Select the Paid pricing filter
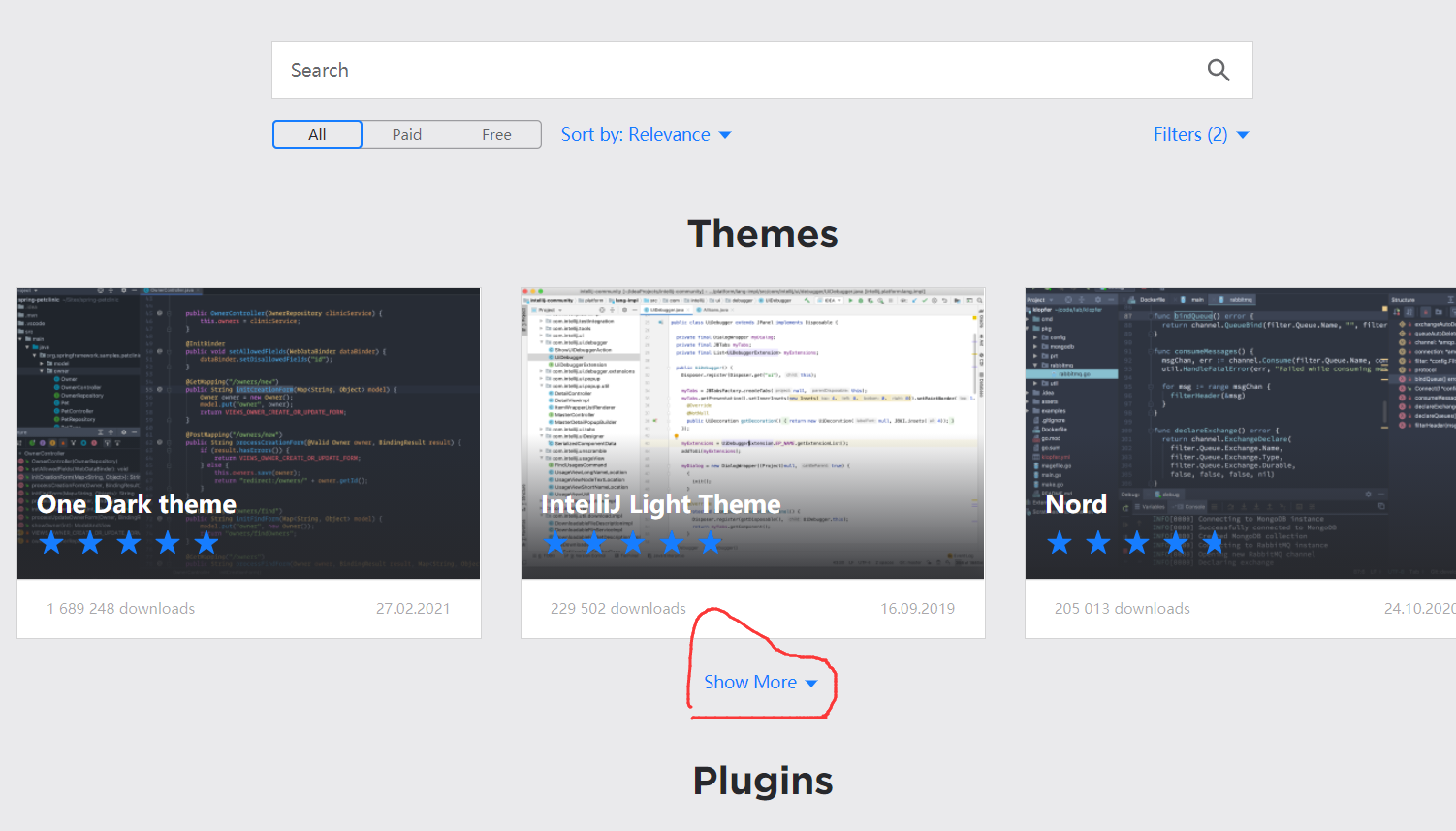Screen dimensions: 1456x831 pyautogui.click(x=407, y=135)
